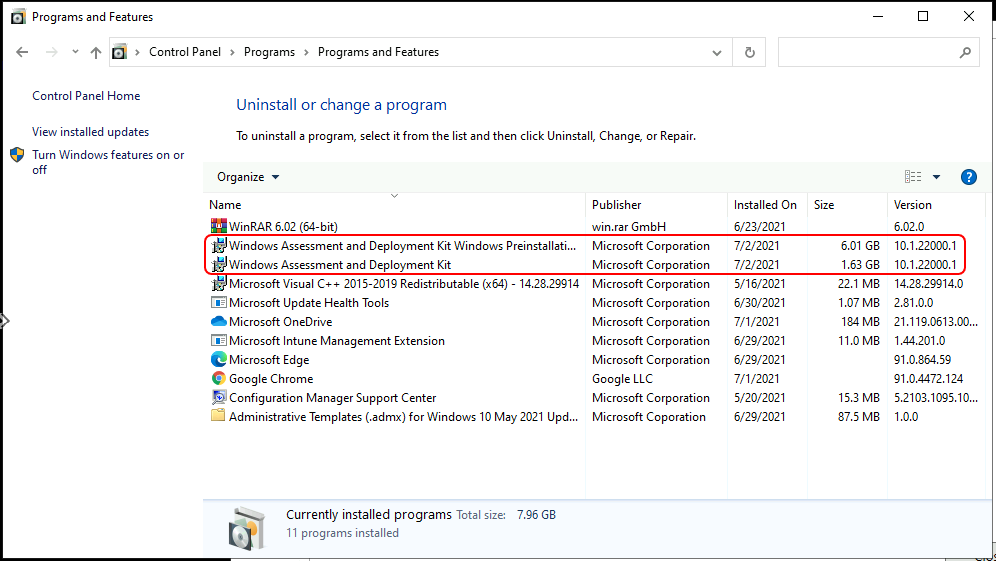
Task: Expand breadcrumb arrow after Control Panel
Action: pos(232,52)
